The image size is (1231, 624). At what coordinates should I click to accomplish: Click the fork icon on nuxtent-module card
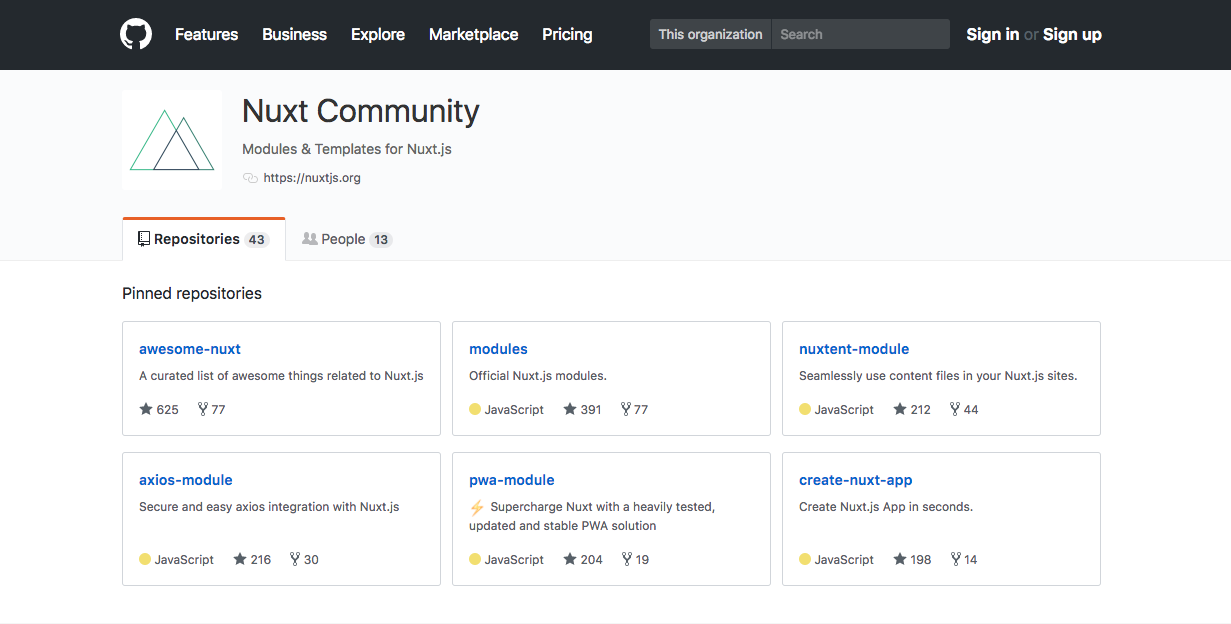coord(955,409)
